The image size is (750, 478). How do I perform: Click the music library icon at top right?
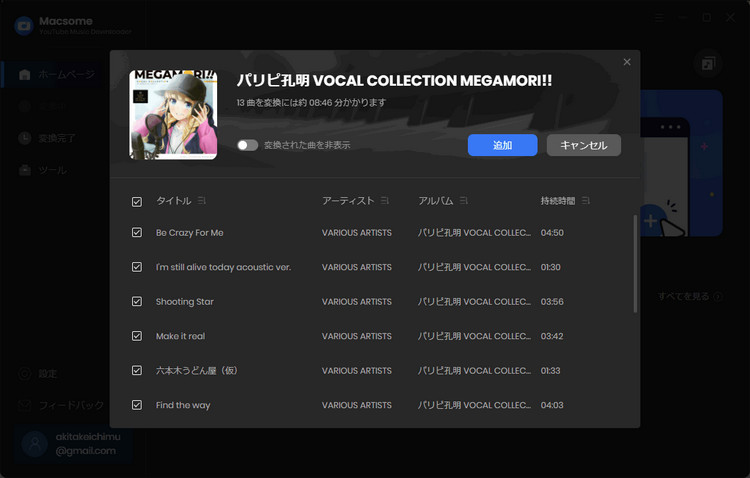(708, 63)
